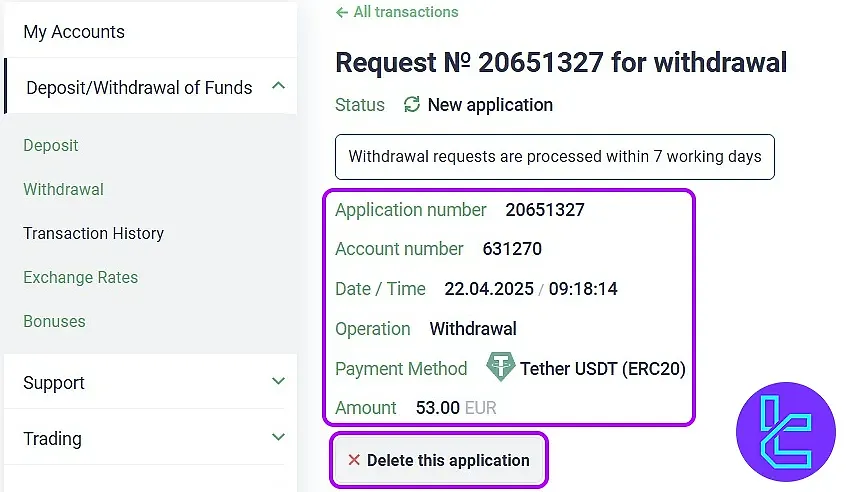
Task: Open the Withdrawal page link
Action: (x=64, y=189)
